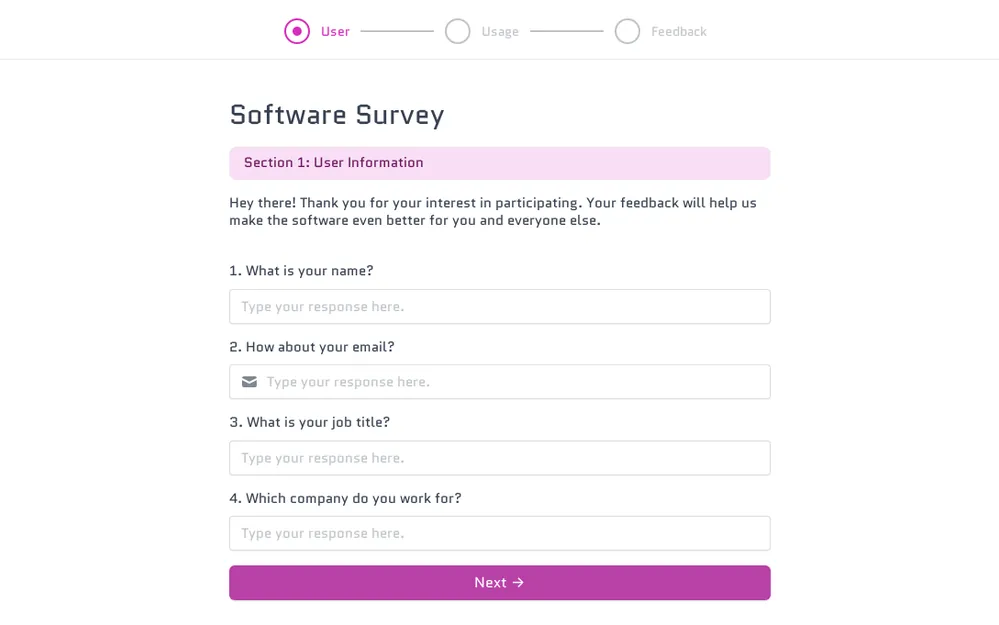
Task: Go to the Usage step label
Action: [500, 31]
